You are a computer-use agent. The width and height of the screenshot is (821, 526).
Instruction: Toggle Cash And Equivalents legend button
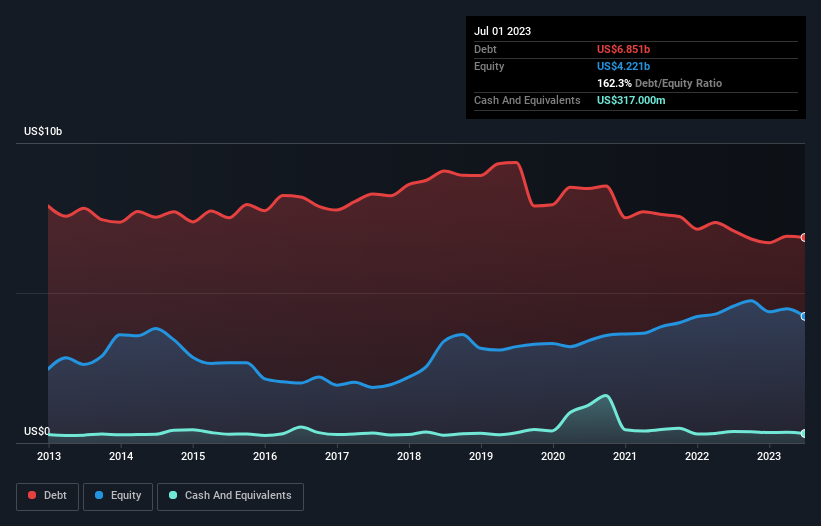click(230, 496)
